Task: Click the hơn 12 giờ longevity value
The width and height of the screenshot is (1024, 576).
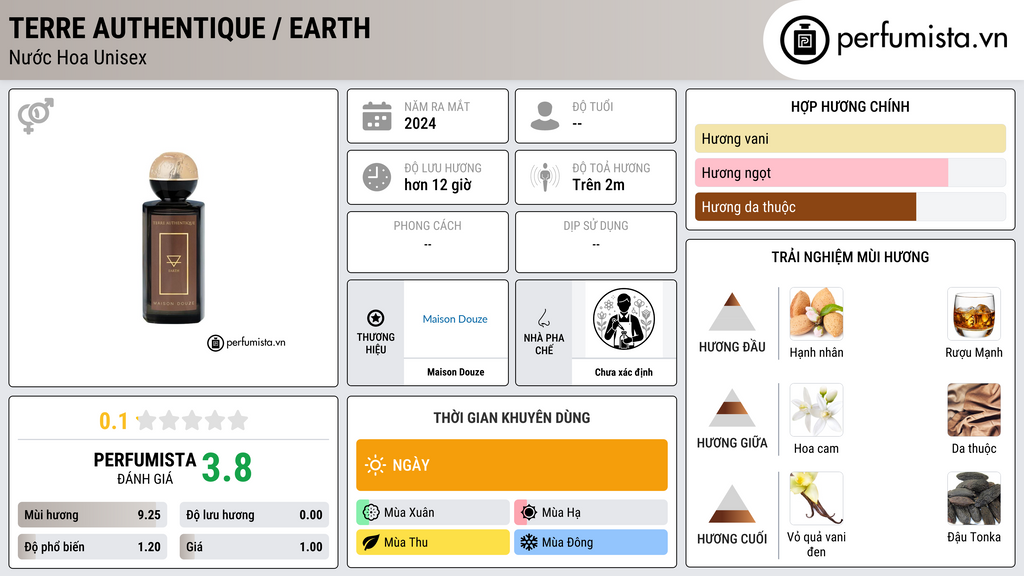Action: (x=438, y=185)
